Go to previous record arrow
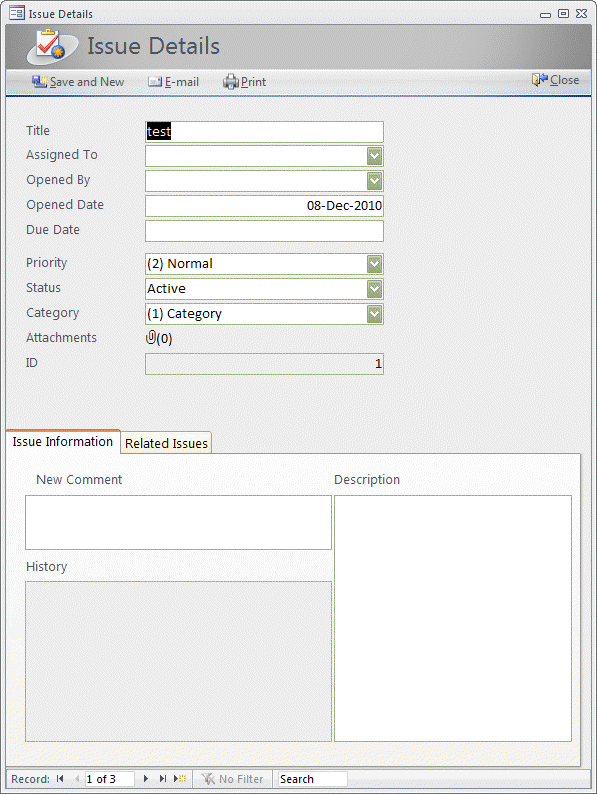597x794 pixels. pos(77,778)
